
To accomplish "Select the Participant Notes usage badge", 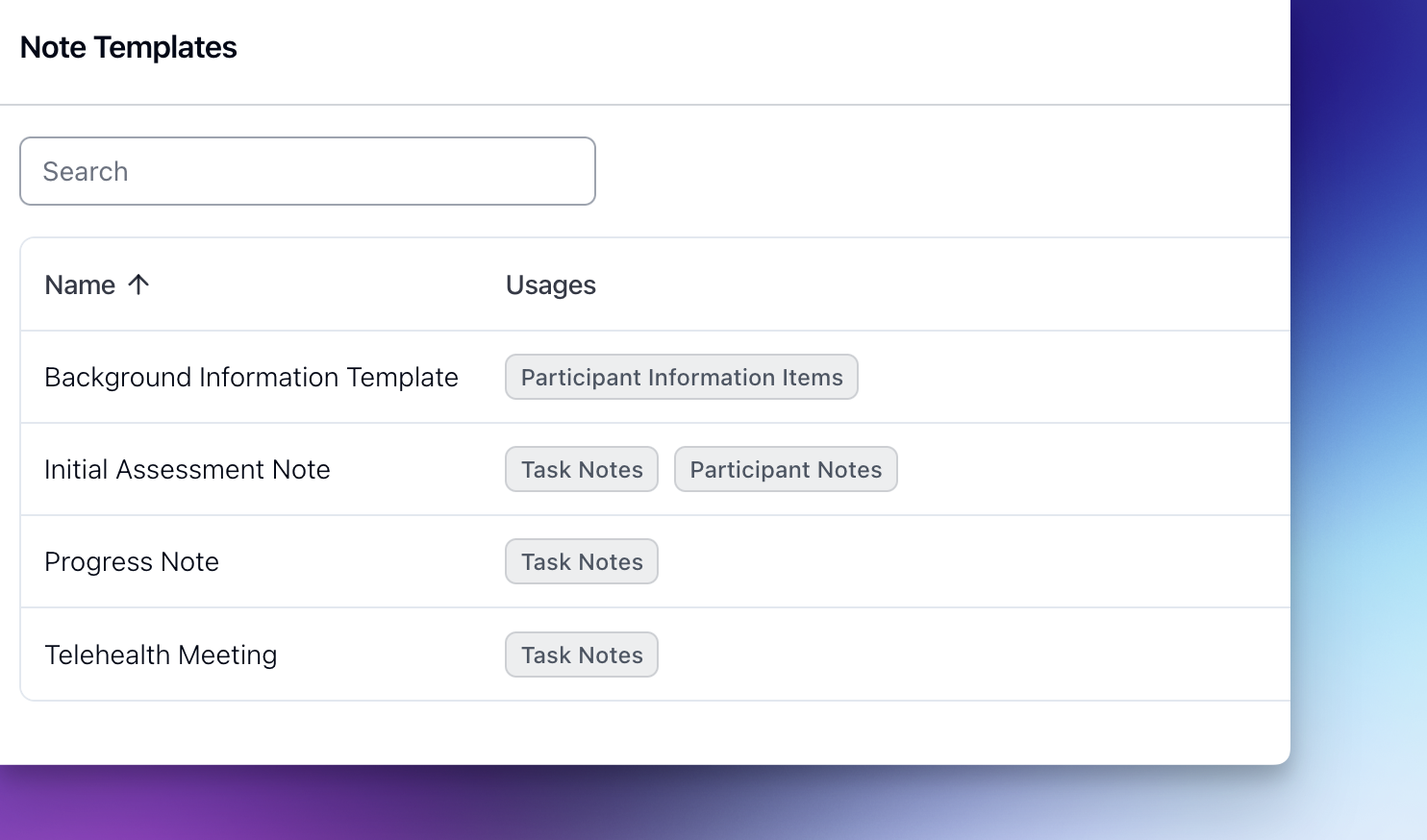I will click(786, 469).
